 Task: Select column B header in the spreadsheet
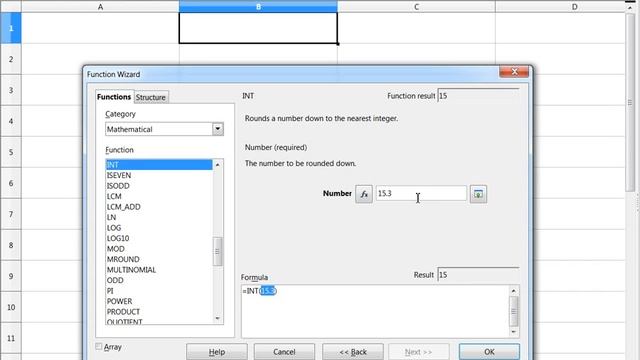pos(258,7)
